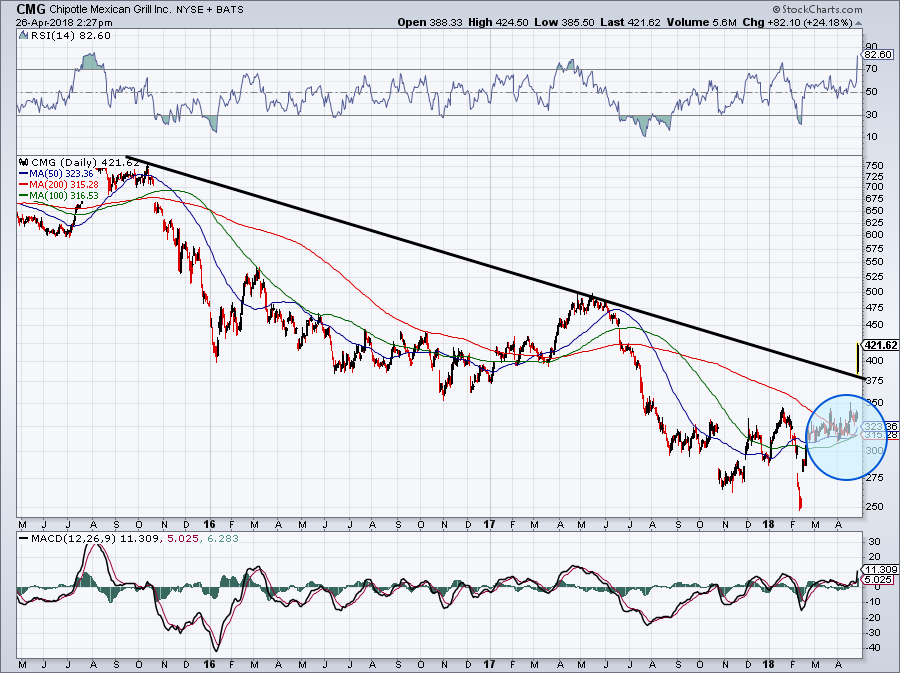Viewport: 900px width, 673px height.
Task: Click the red signal value 5.025 in the MACD legend
Action: [x=182, y=539]
